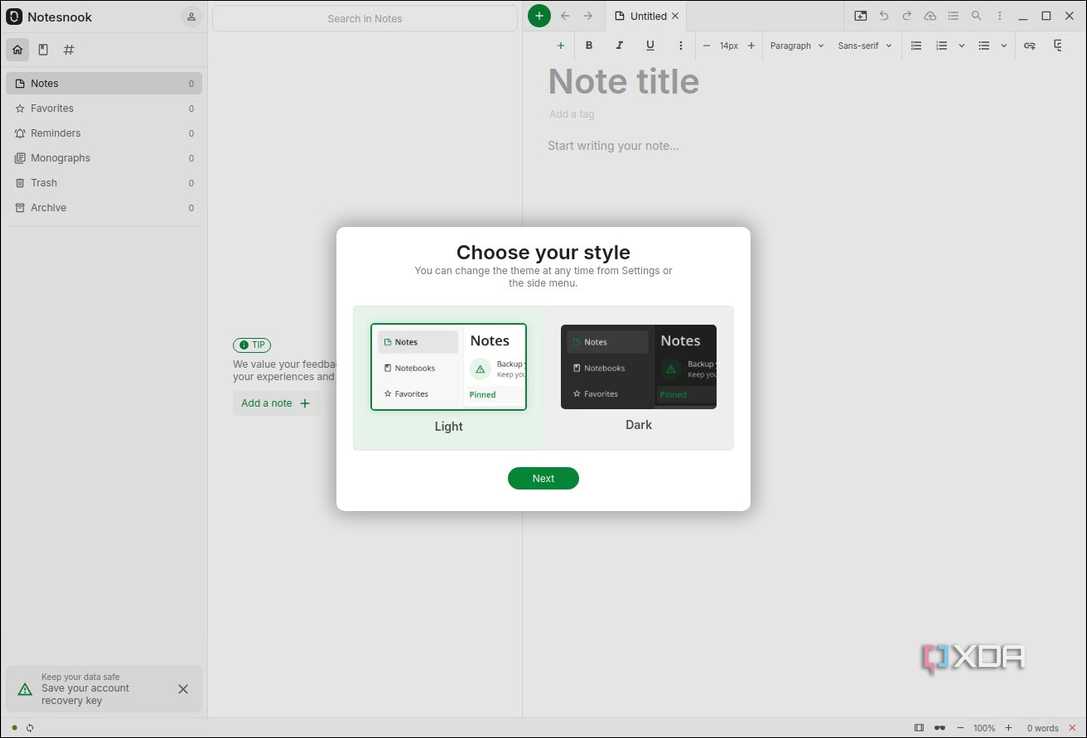Expand bullet list style options
The width and height of the screenshot is (1087, 738).
tap(1004, 46)
